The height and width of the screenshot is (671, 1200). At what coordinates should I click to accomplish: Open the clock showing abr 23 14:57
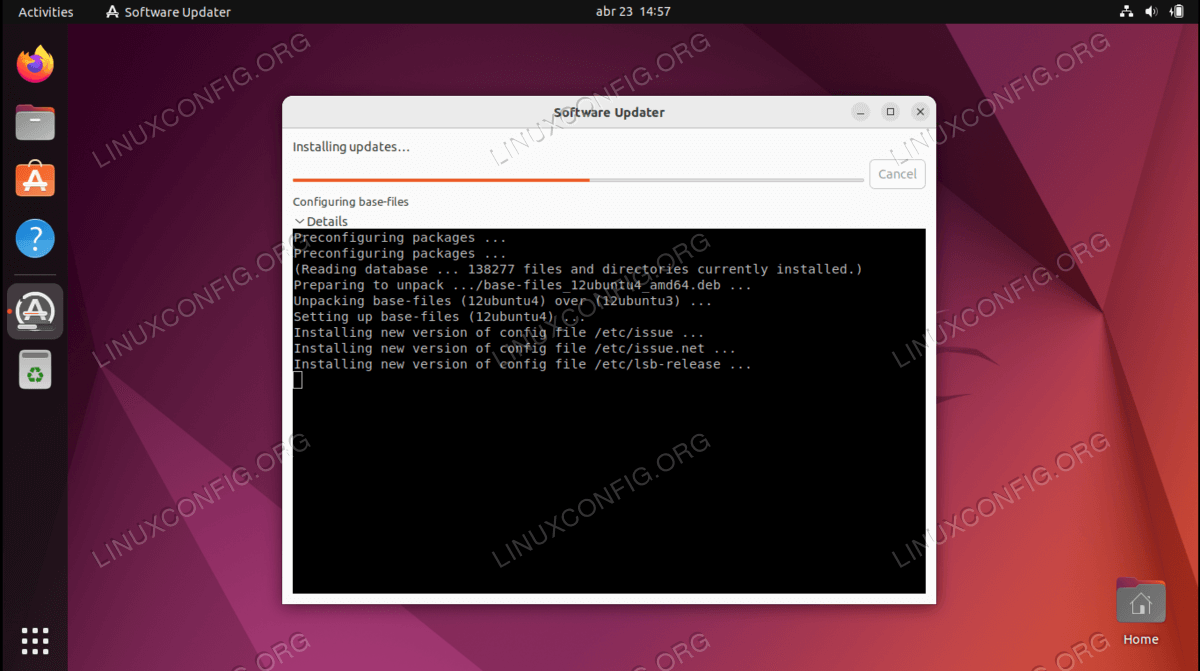(x=633, y=12)
